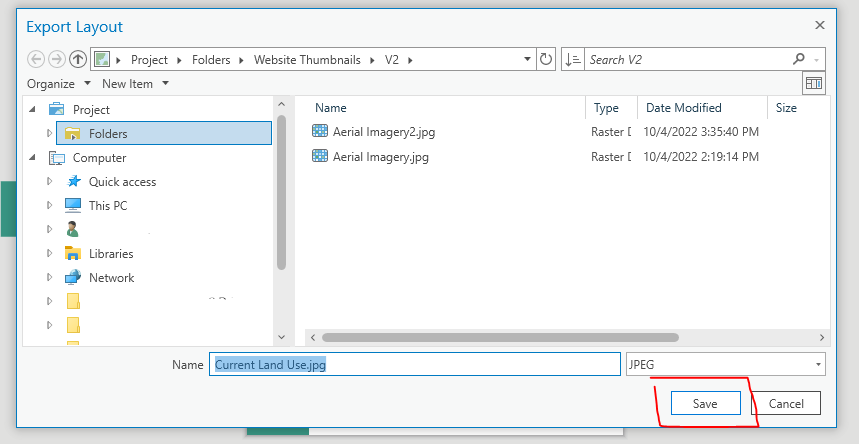Click the Aerial Imagery.jpg raster icon
This screenshot has height=444, width=859.
(319, 156)
